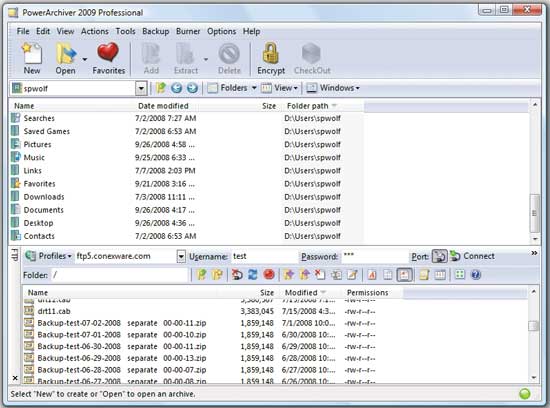
Task: Open the Burner menu
Action: [x=188, y=31]
